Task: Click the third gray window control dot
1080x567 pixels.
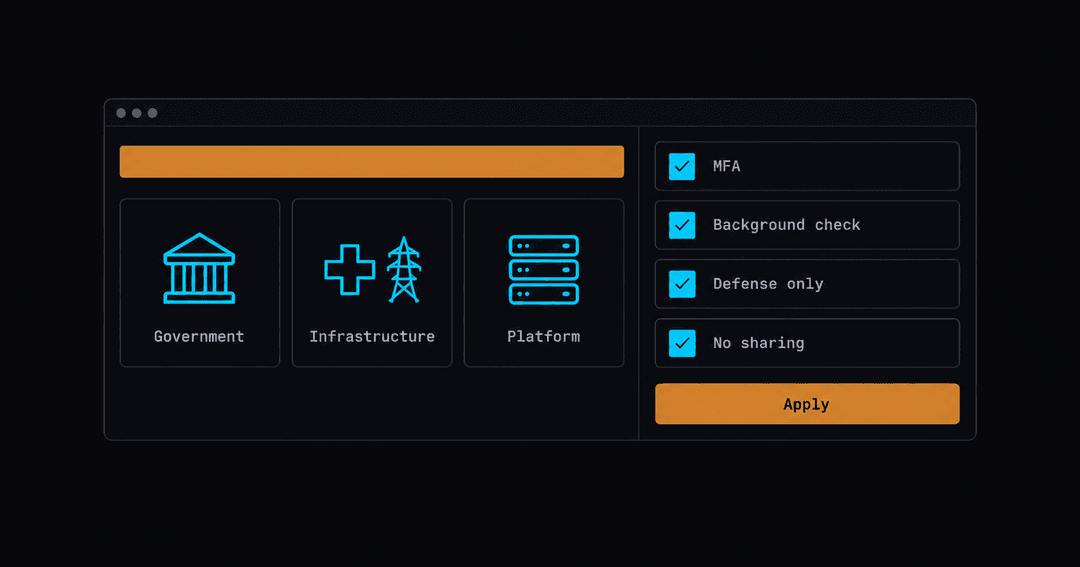Action: tap(153, 113)
